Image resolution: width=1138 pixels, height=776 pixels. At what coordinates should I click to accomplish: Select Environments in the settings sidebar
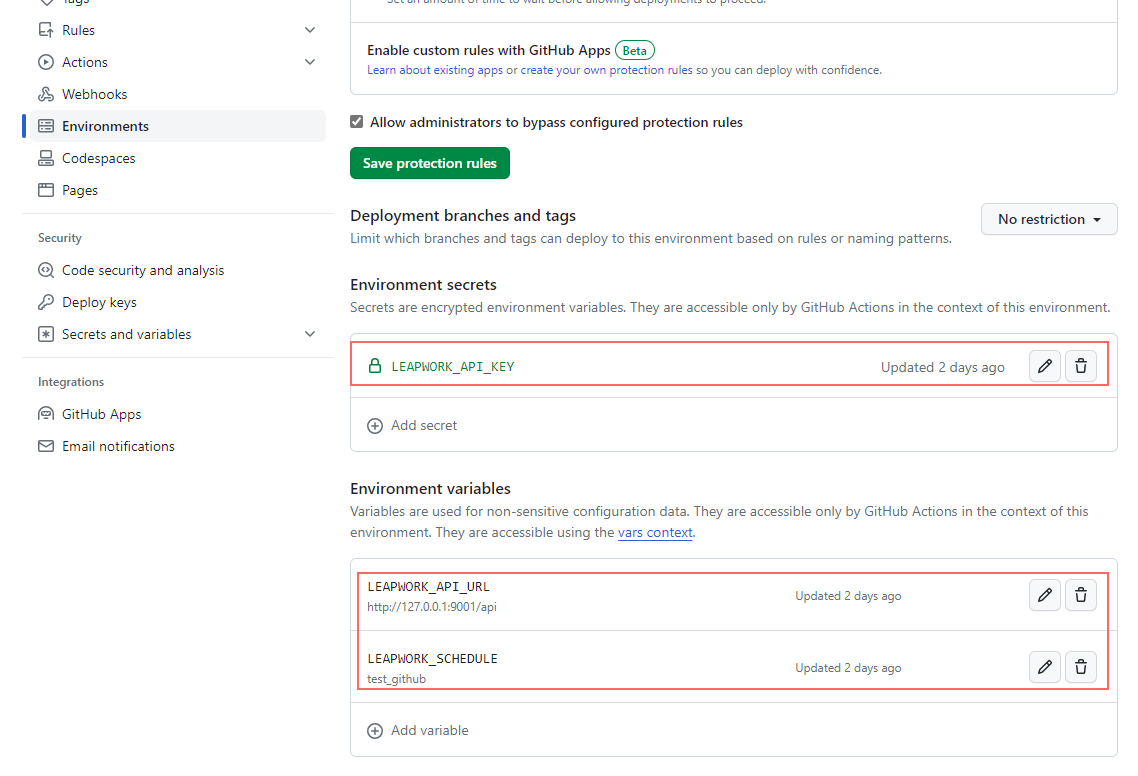pyautogui.click(x=103, y=125)
